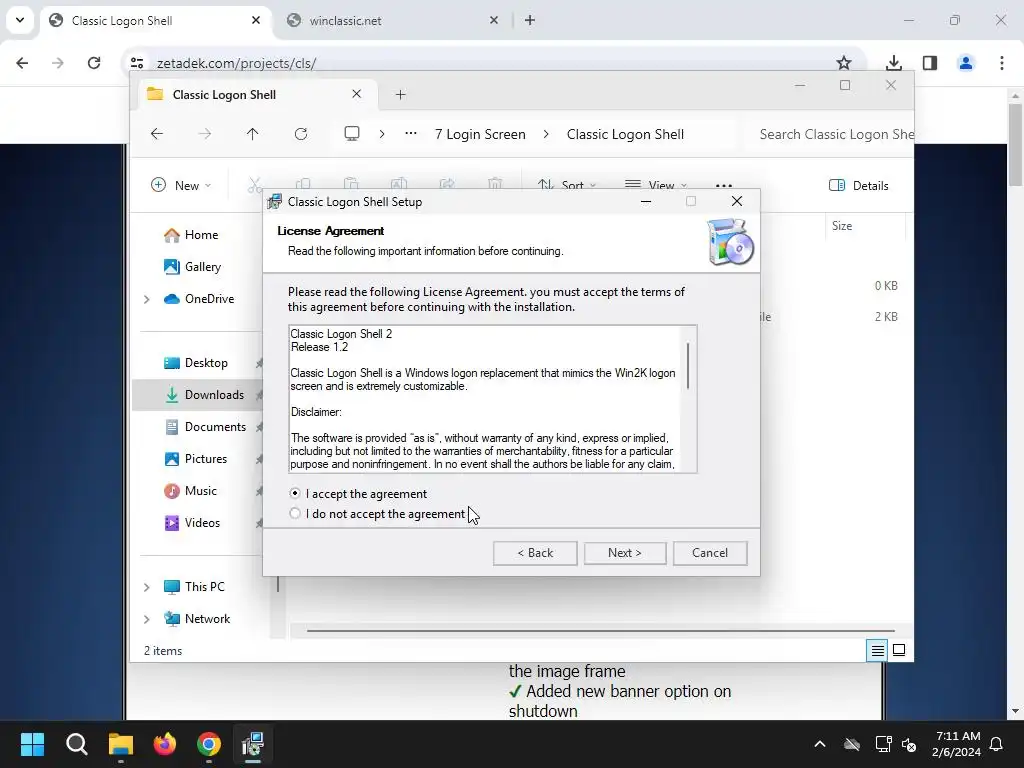Click the Back button in setup
The height and width of the screenshot is (768, 1024).
coord(535,553)
